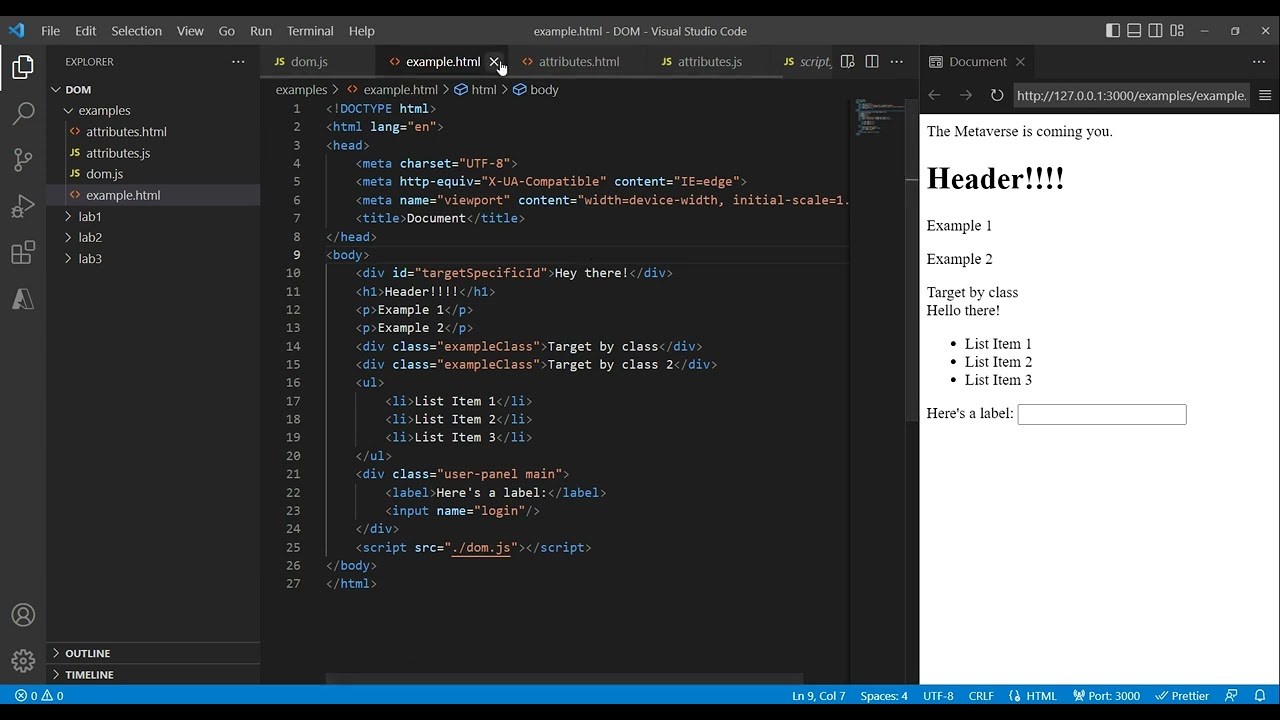Open the Terminal menu

coord(310,31)
